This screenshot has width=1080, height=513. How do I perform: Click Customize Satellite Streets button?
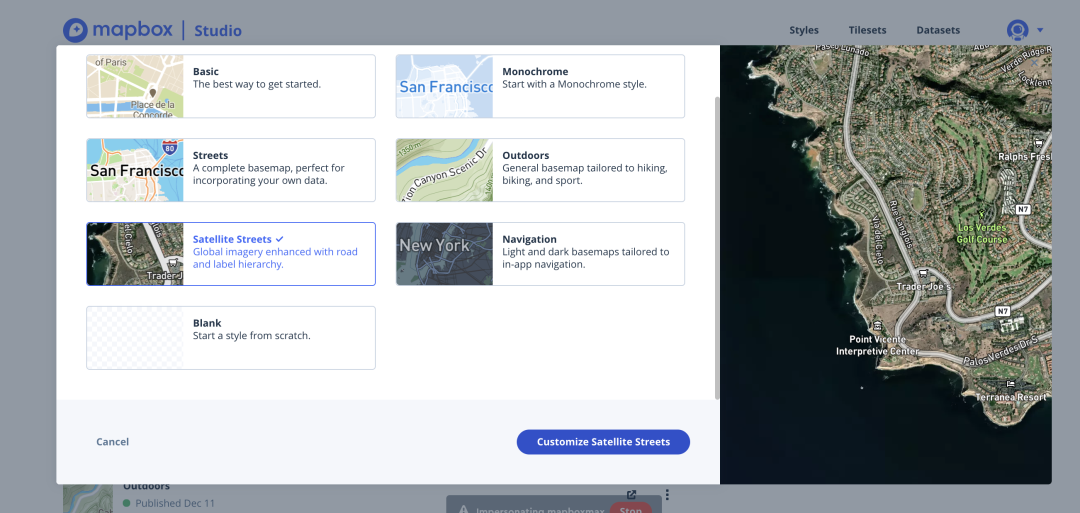coord(603,442)
